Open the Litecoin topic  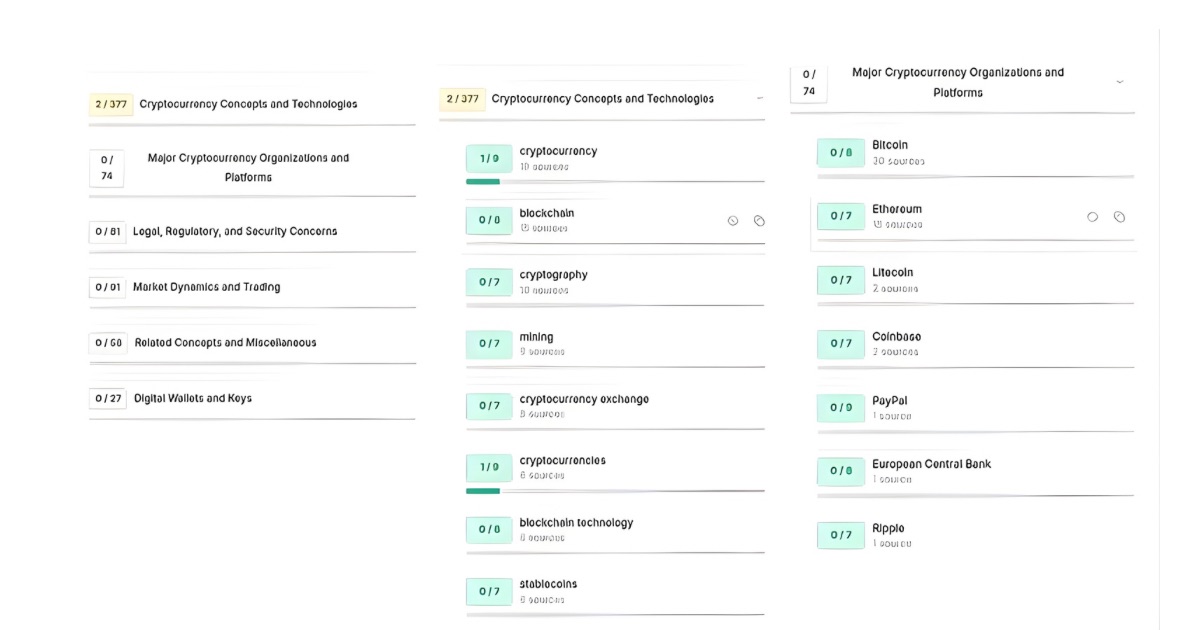[892, 273]
